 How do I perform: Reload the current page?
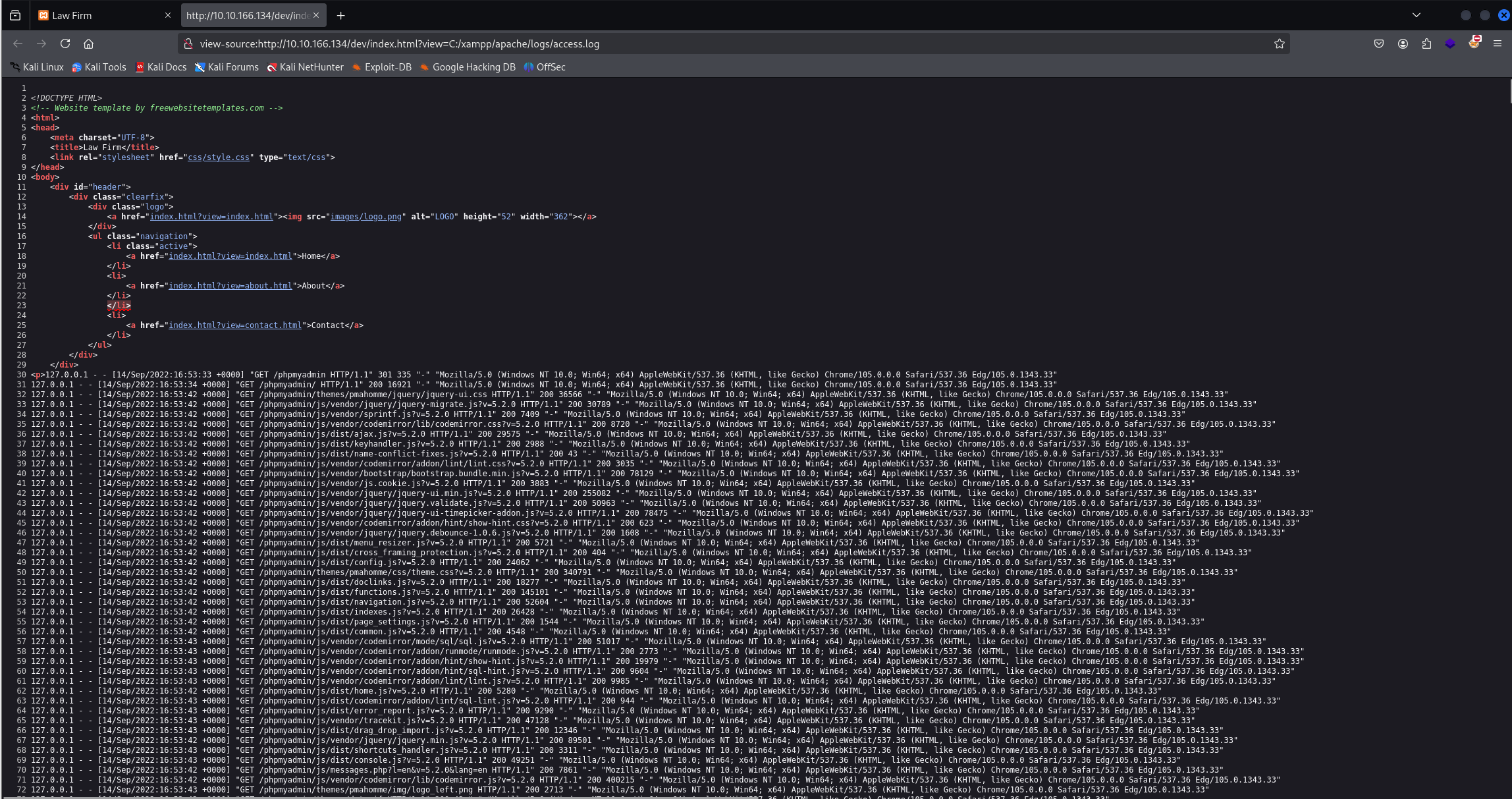[65, 43]
